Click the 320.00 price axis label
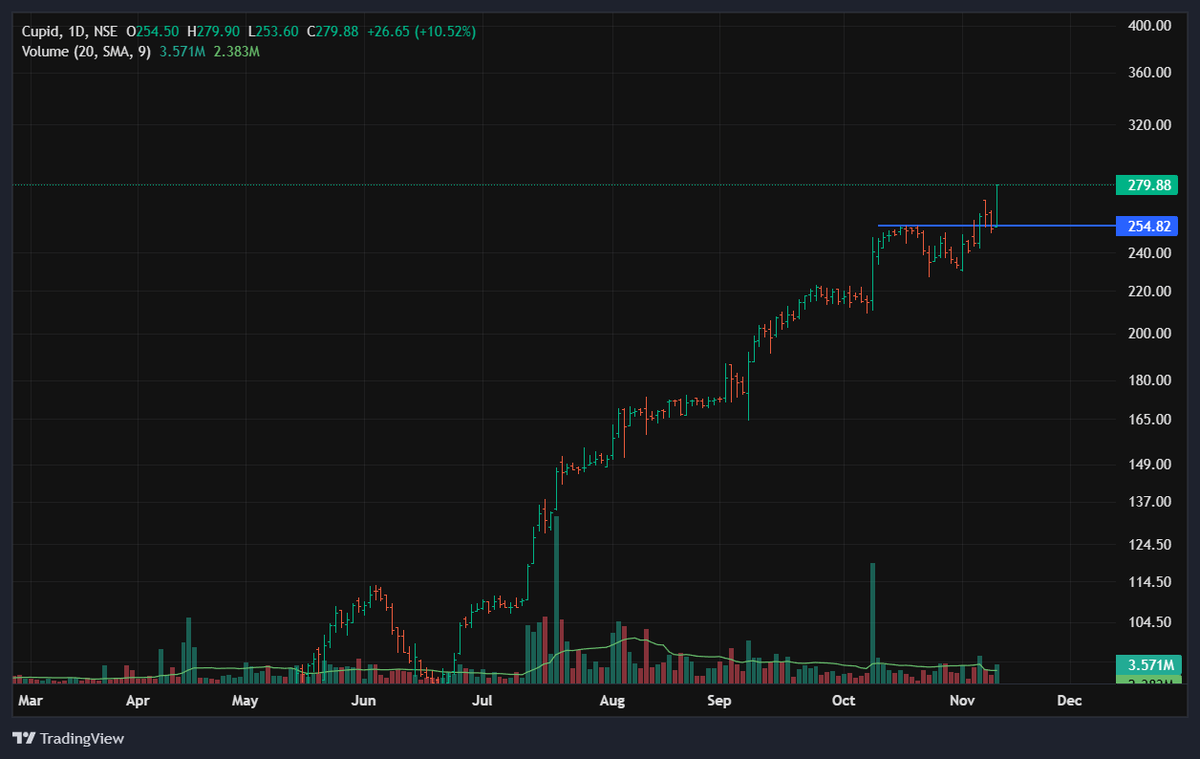 point(1149,125)
